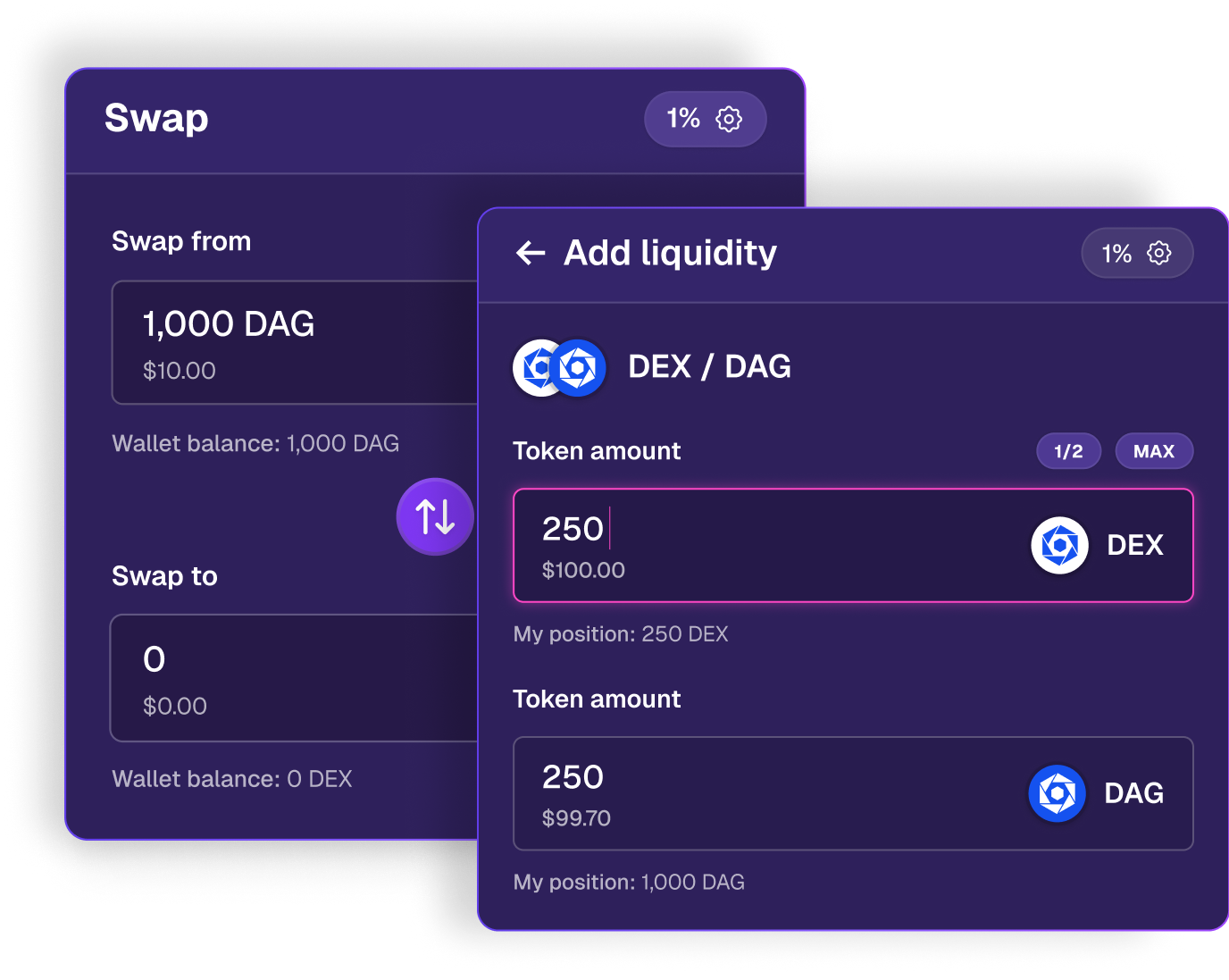Screen dimensions: 1229x980
Task: Click the DEX / DAG pair icon
Action: [560, 367]
